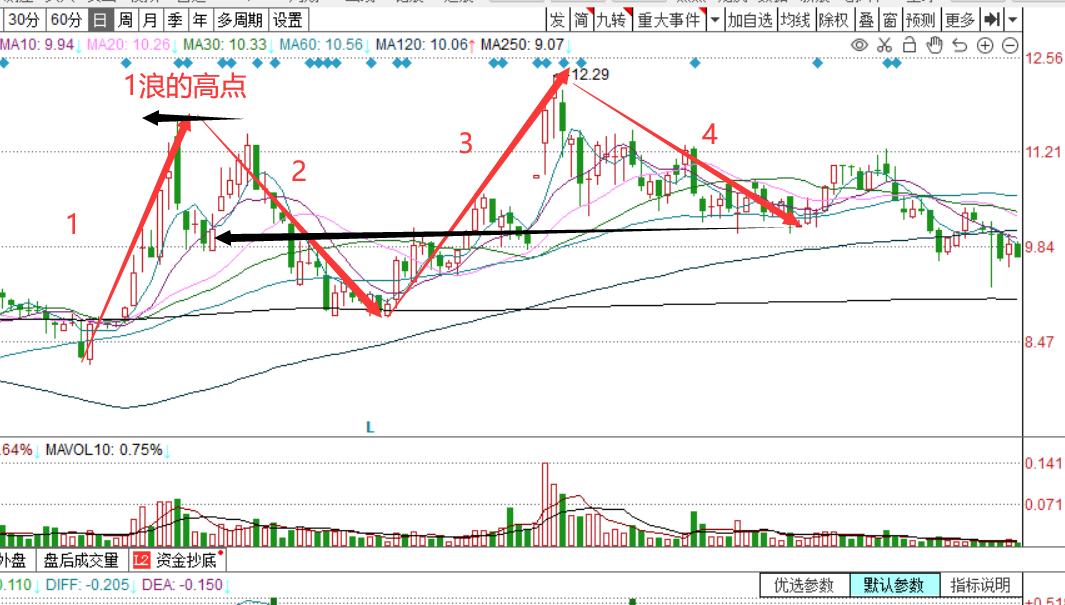
Task: Activate the hand pan tool
Action: click(935, 45)
